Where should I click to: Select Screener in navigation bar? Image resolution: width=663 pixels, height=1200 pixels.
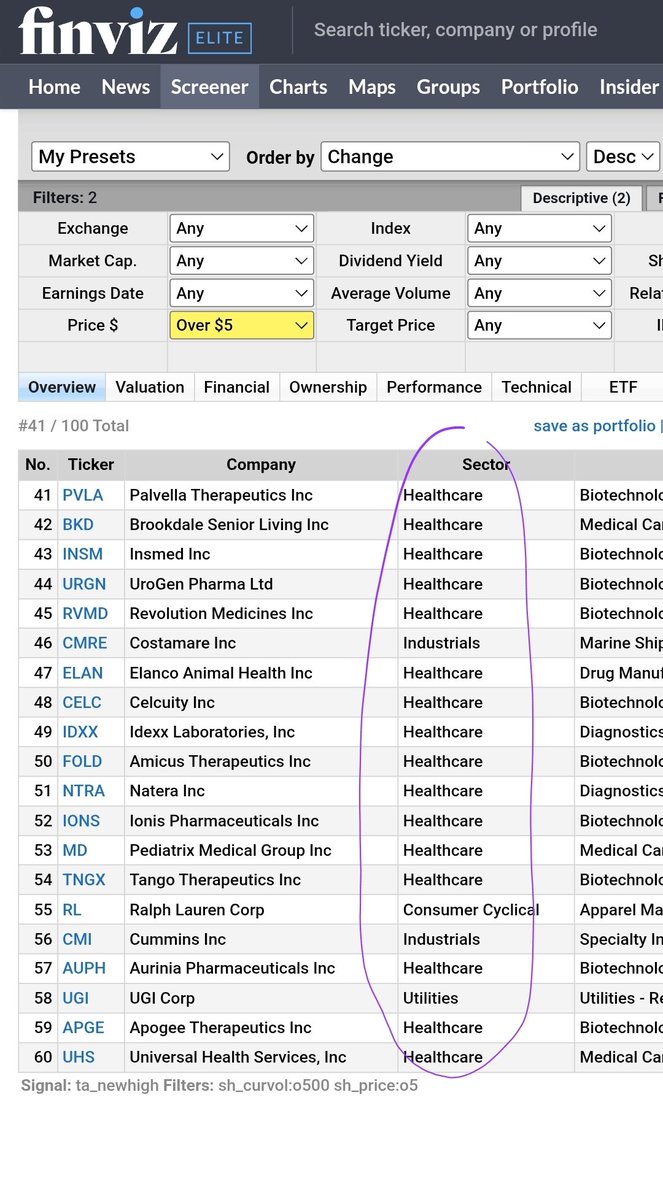210,87
